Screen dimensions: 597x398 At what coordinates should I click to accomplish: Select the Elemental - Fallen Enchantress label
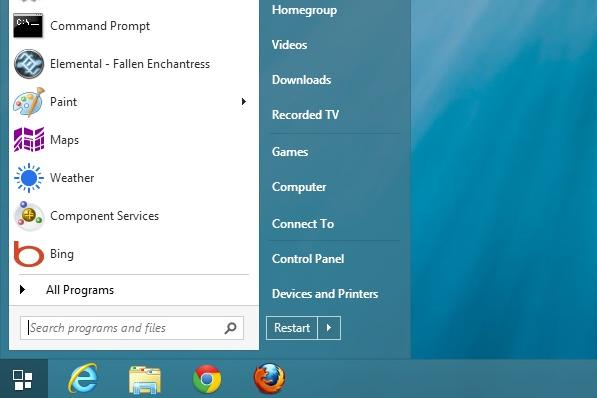coord(130,64)
